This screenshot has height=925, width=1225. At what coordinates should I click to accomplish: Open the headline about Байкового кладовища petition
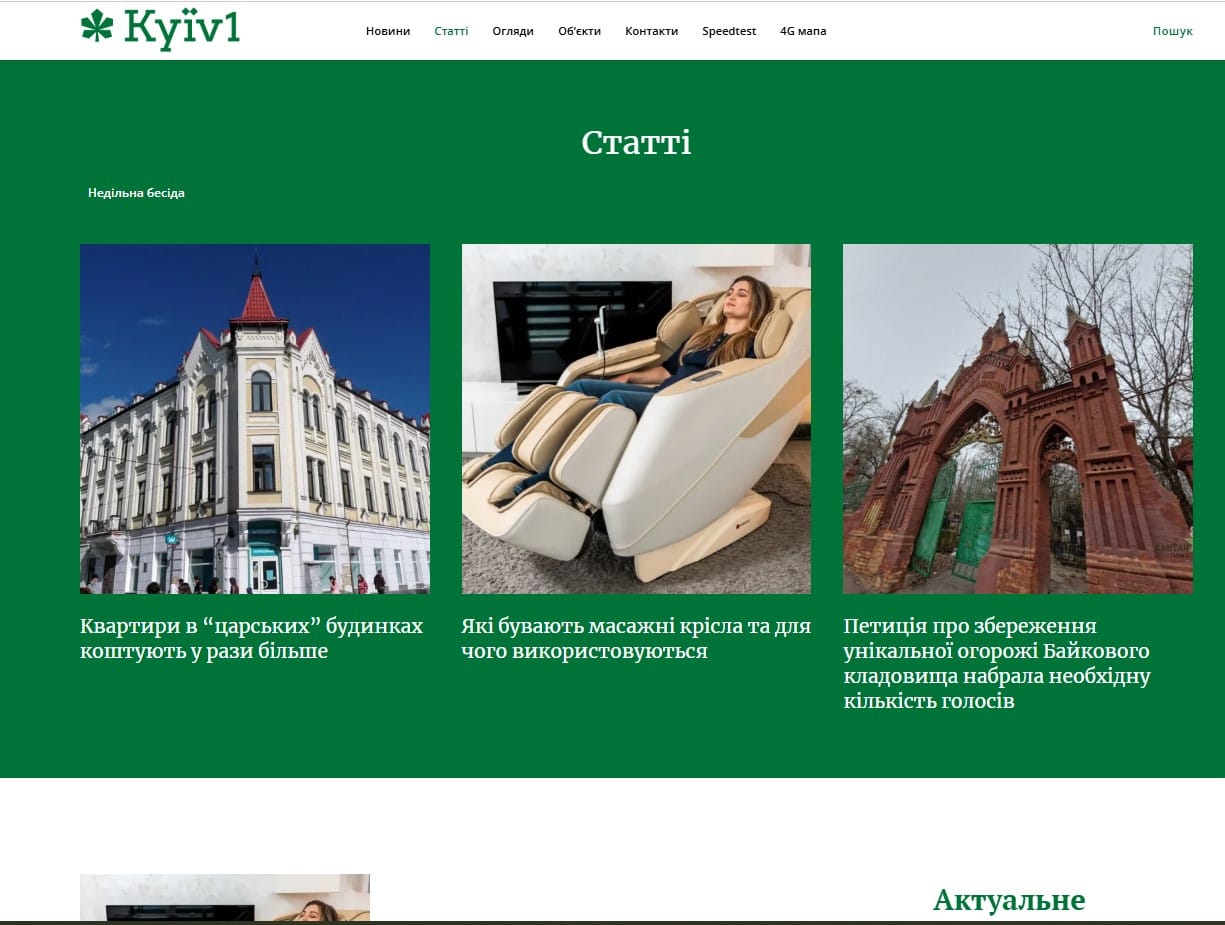tap(997, 663)
